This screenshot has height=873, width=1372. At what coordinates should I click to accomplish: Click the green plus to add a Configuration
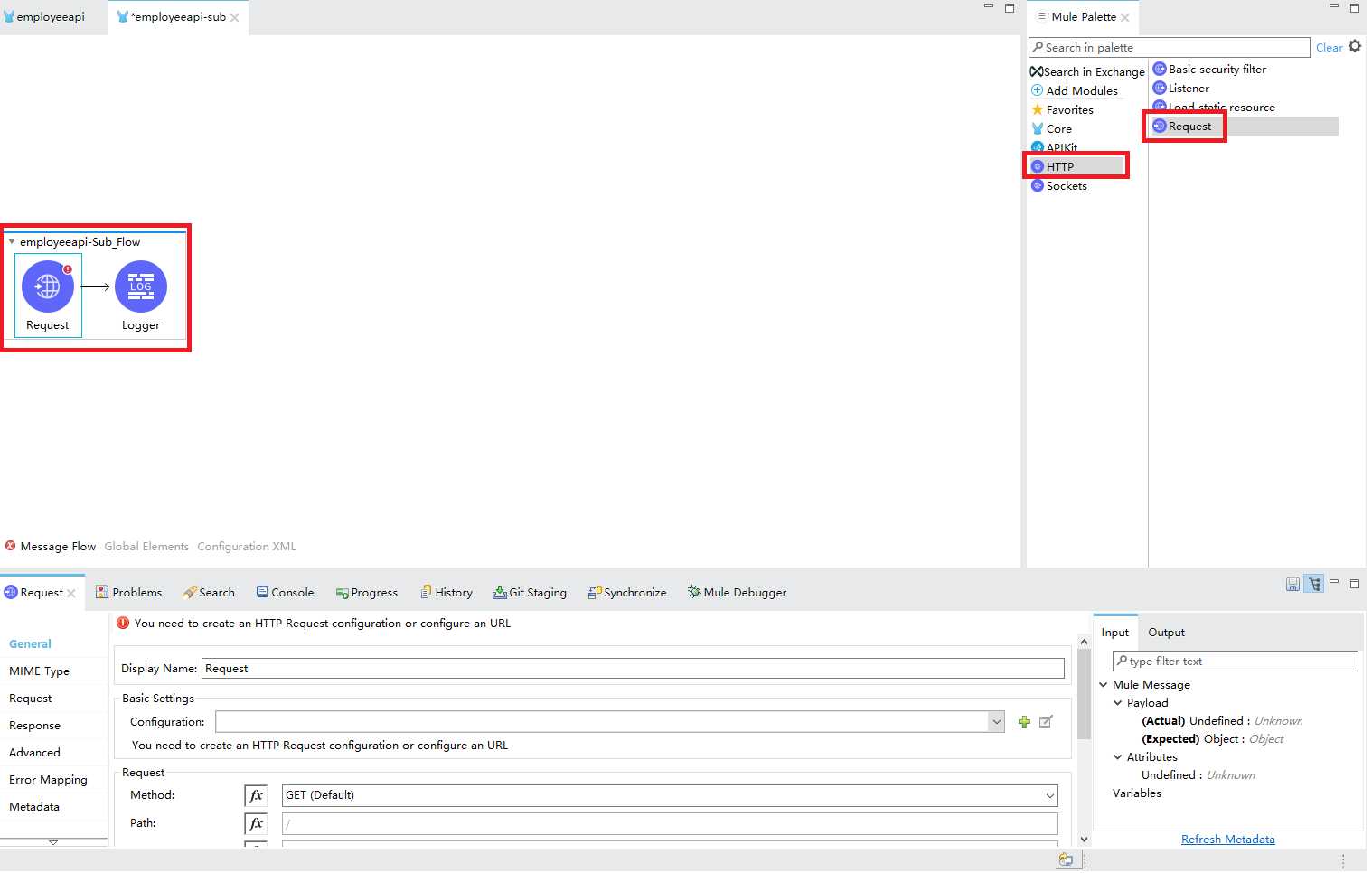[x=1024, y=721]
